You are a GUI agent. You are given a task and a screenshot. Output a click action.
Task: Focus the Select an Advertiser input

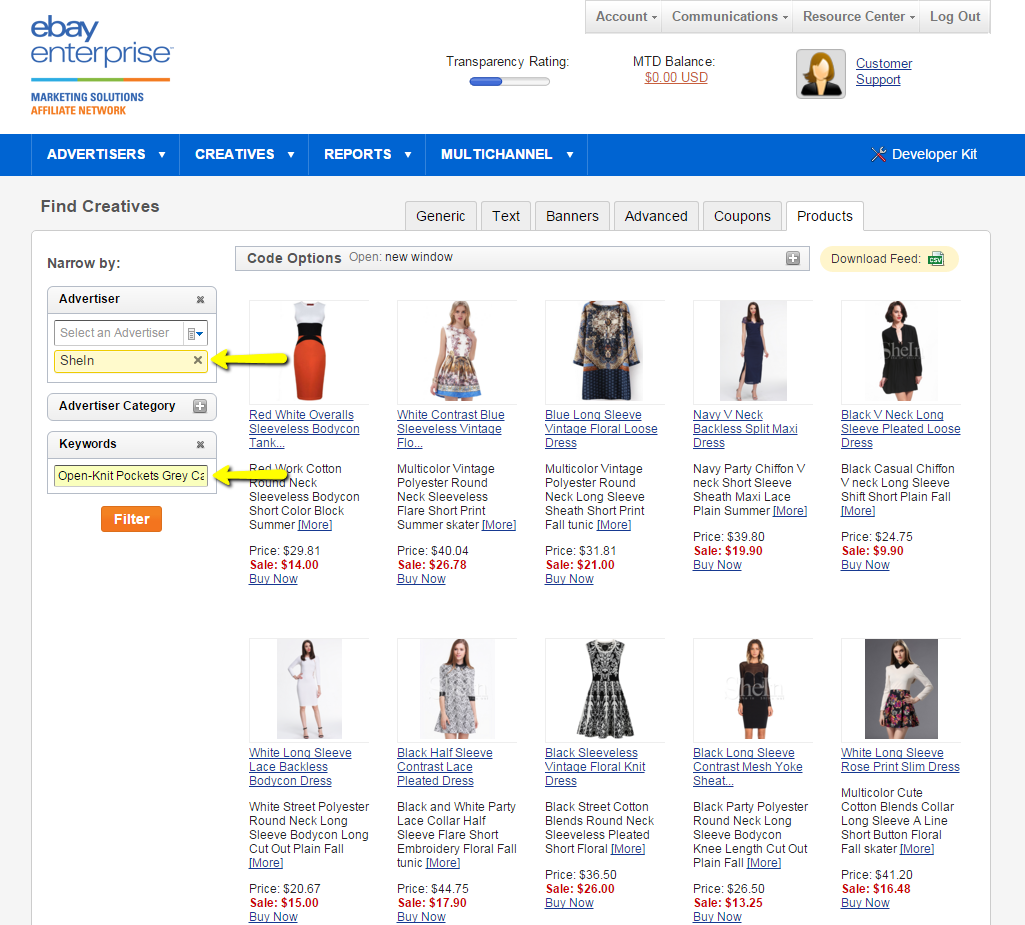point(118,333)
